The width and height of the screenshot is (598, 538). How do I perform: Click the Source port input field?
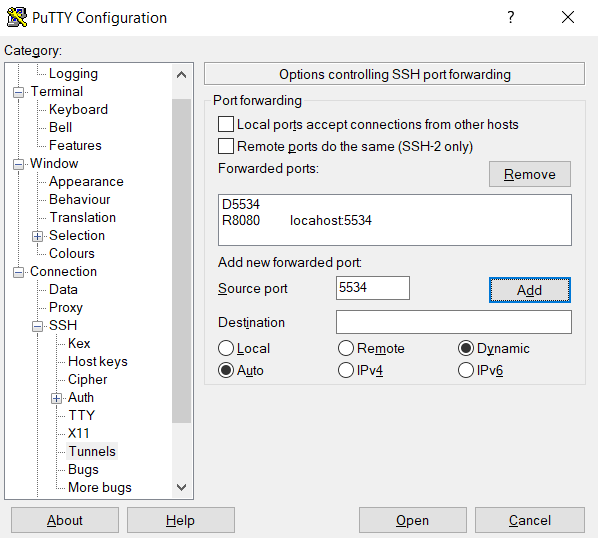point(373,288)
